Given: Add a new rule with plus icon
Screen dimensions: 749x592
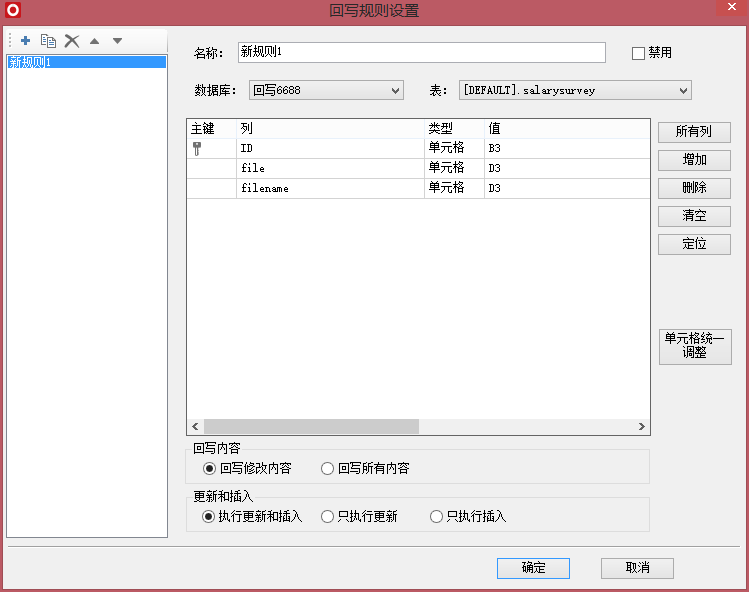Looking at the screenshot, I should coord(25,41).
